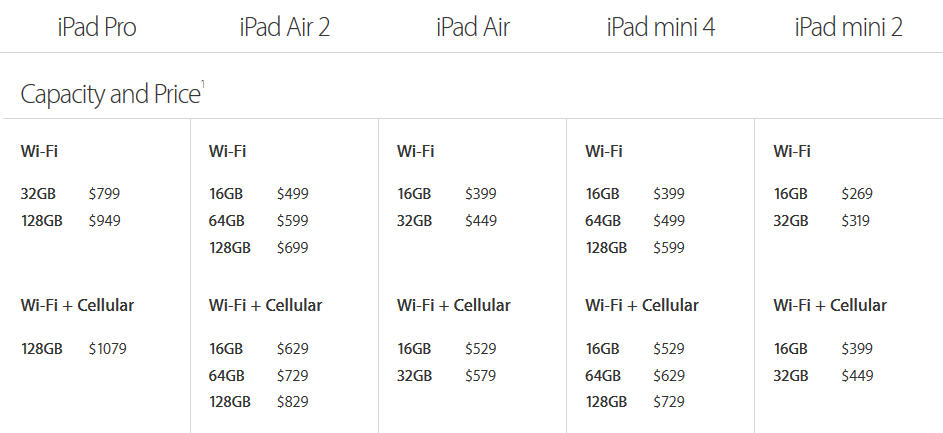The height and width of the screenshot is (433, 943).
Task: Select the $699 iPad Air 2 price
Action: [293, 248]
